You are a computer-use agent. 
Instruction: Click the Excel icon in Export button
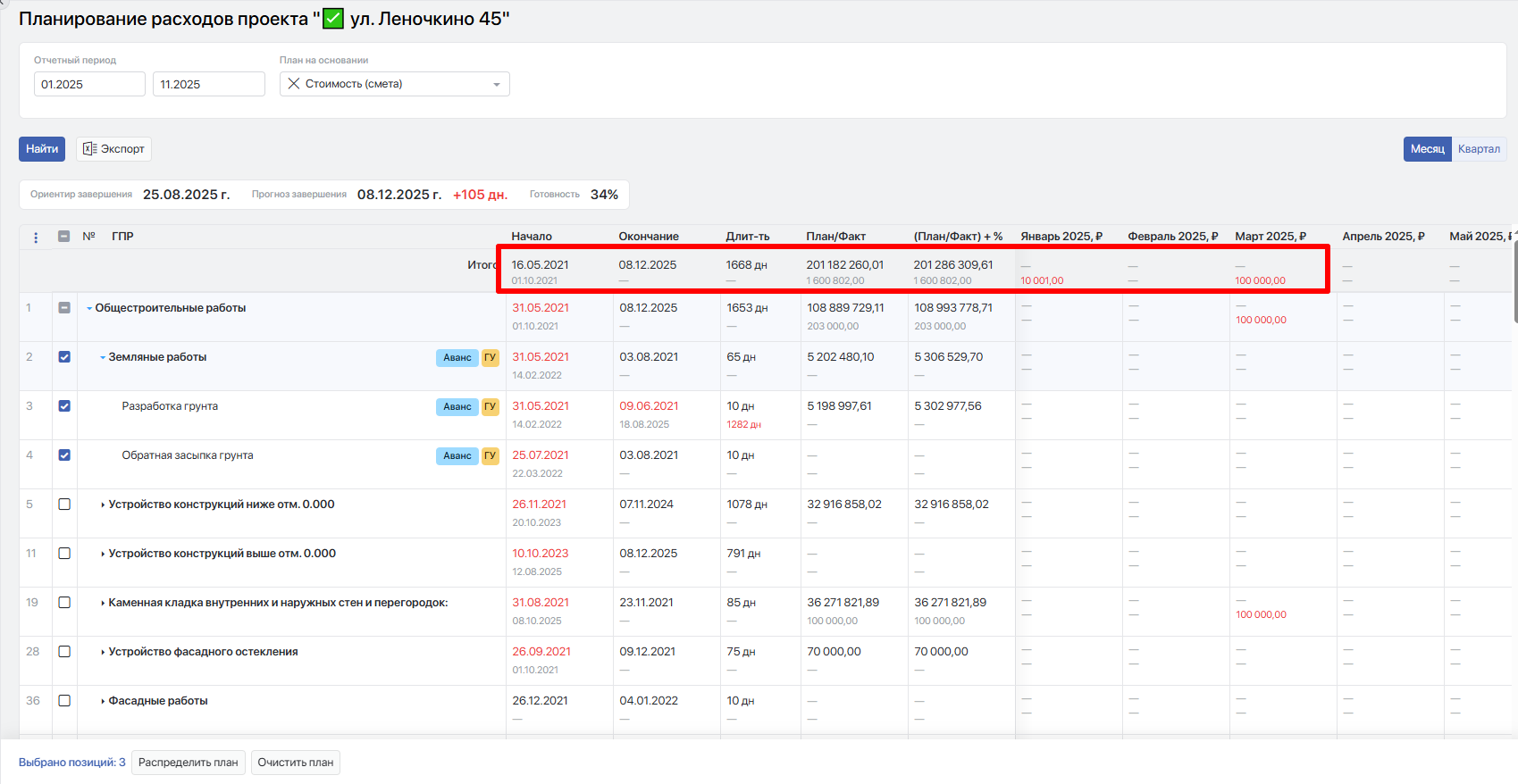tap(89, 149)
